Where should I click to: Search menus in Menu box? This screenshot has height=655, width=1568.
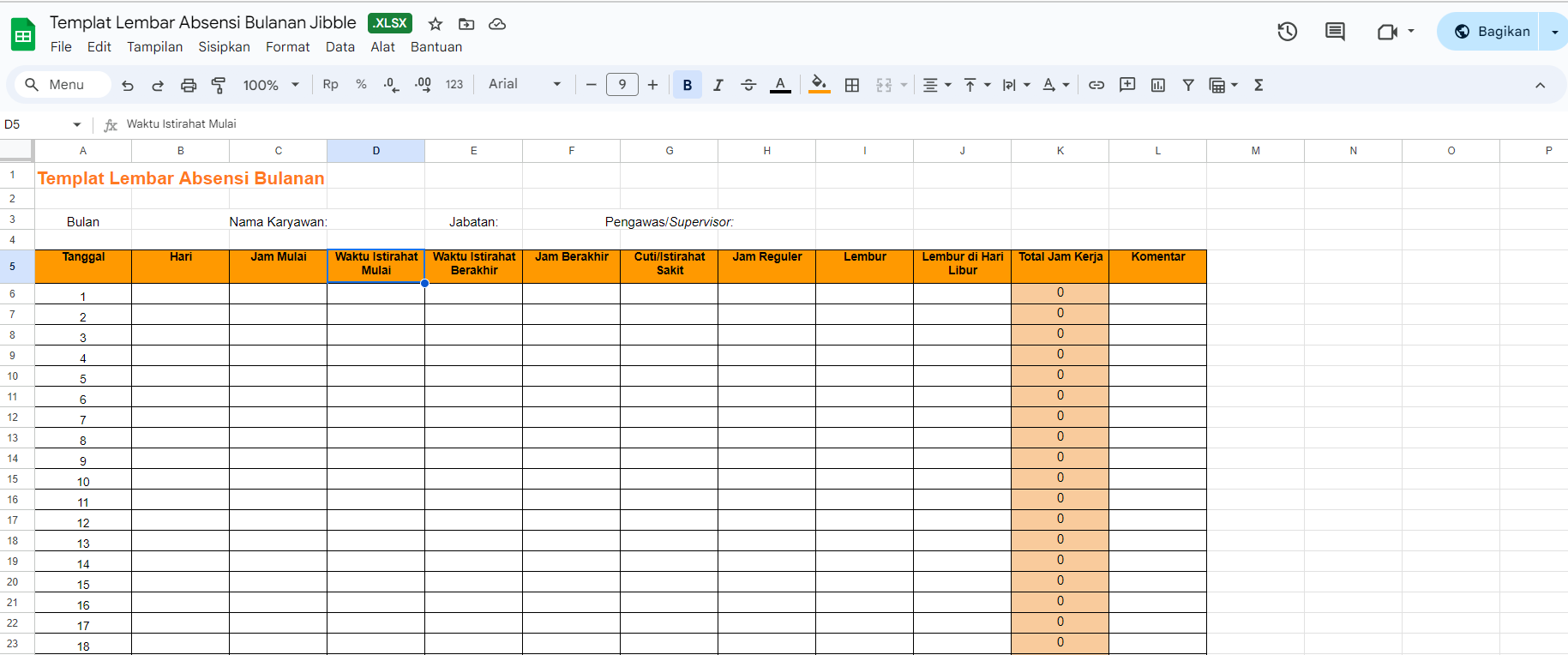(x=64, y=85)
